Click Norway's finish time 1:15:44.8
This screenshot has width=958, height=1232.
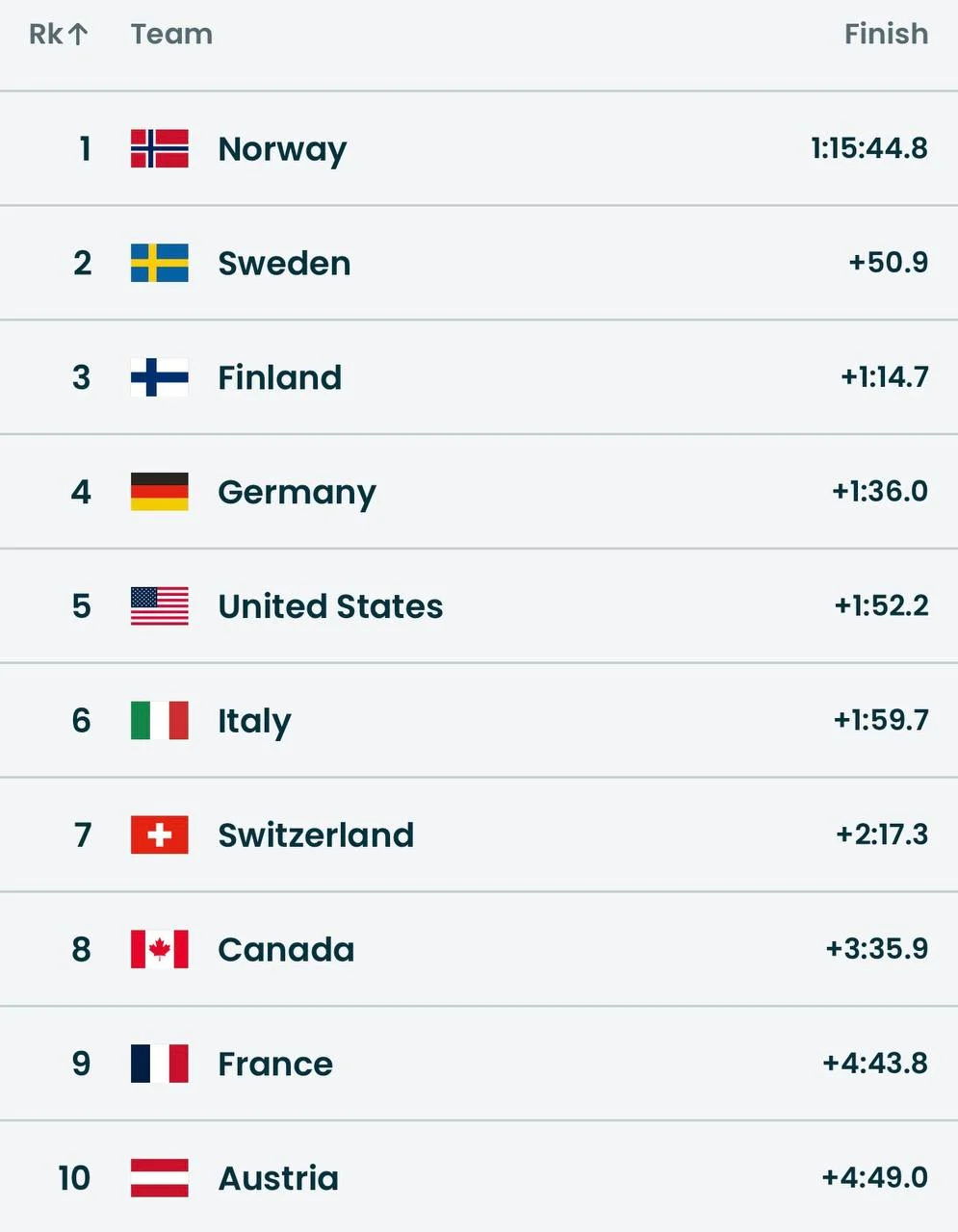[868, 148]
